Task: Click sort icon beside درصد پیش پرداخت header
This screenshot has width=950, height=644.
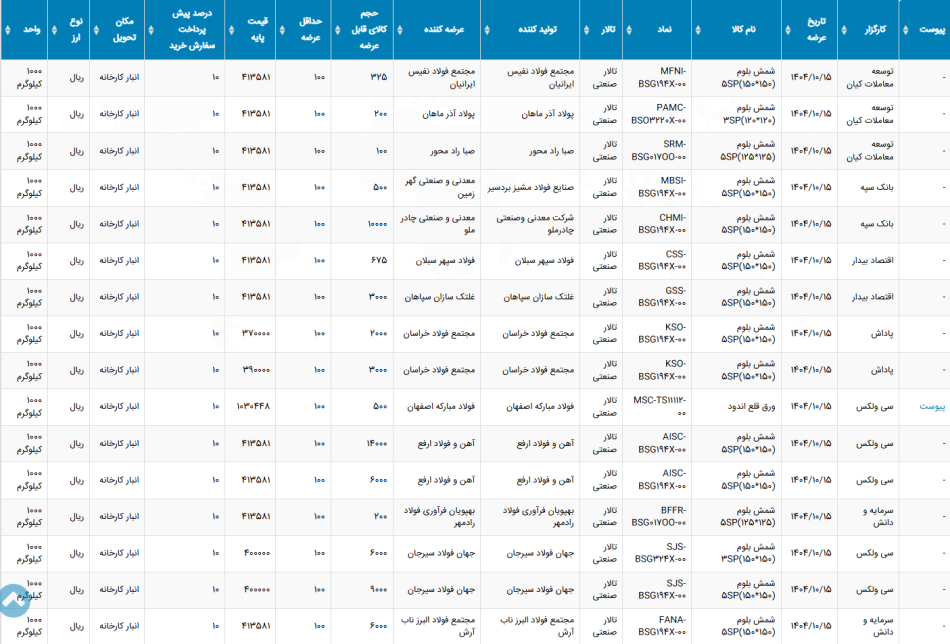Action: pos(151,30)
